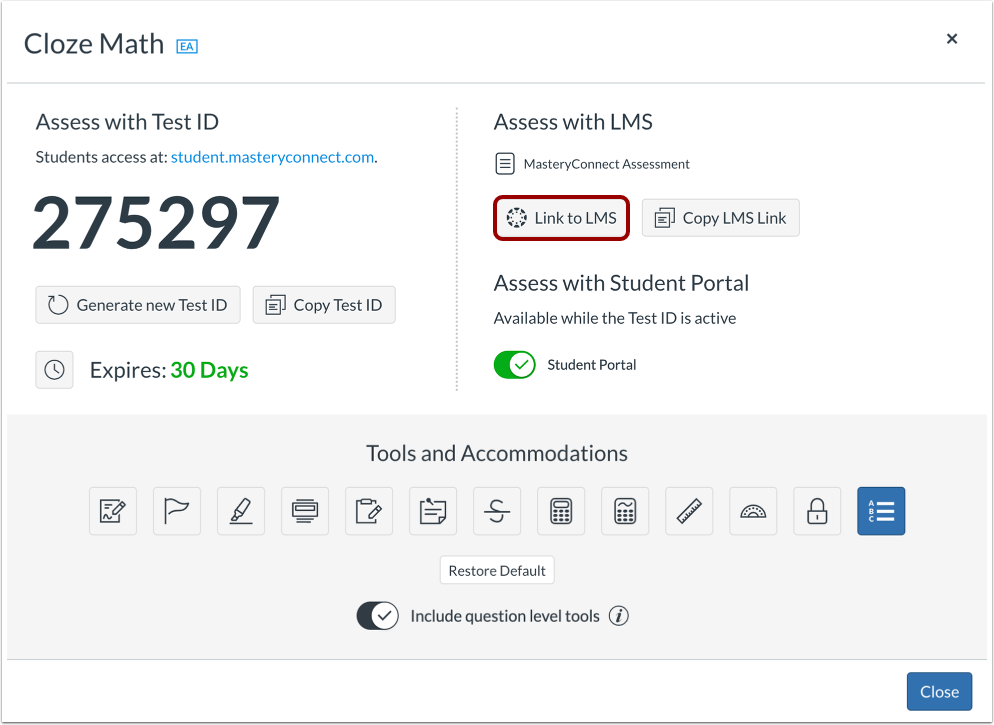Enable the highlighter tool
This screenshot has height=725, width=994.
click(x=241, y=511)
